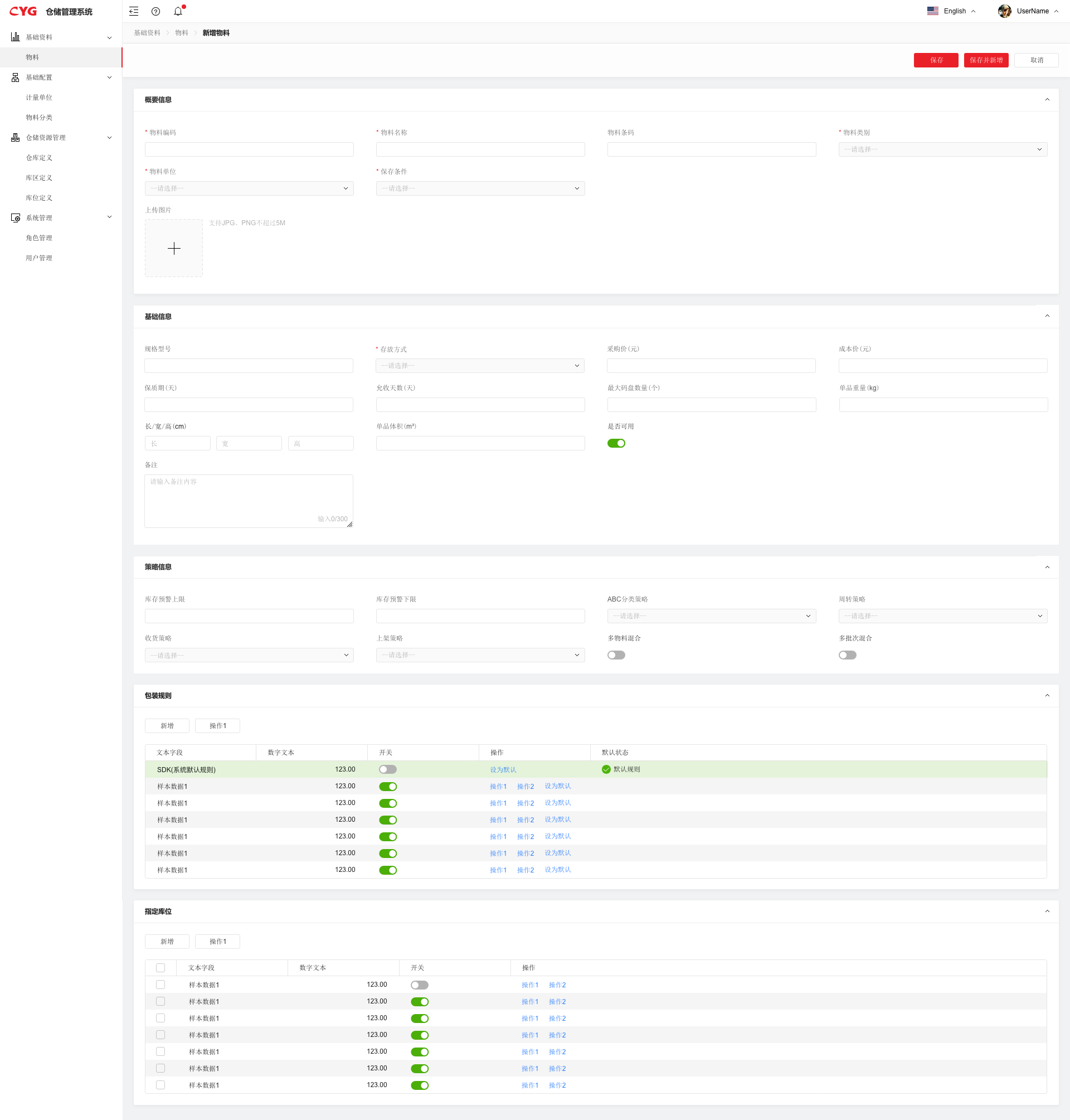Go to 基础资料 breadcrumb
The height and width of the screenshot is (1120, 1070).
147,33
